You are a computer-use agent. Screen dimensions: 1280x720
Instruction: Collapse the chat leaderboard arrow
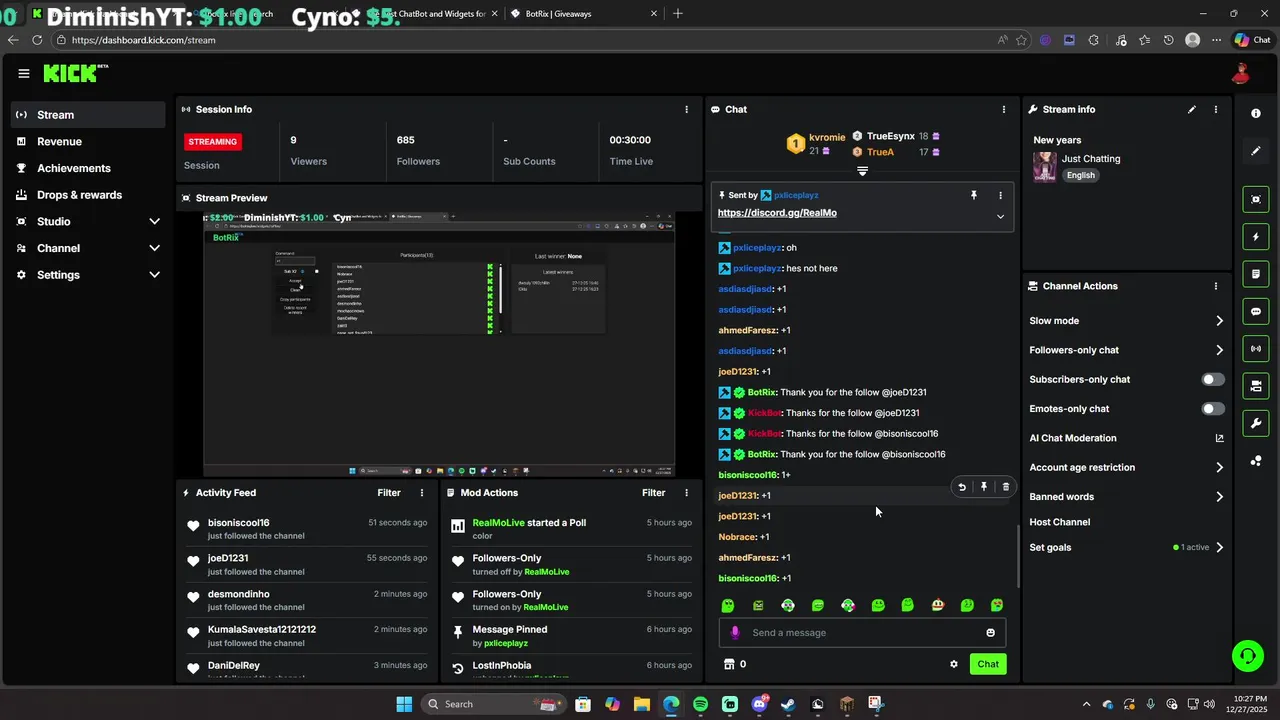tap(862, 171)
